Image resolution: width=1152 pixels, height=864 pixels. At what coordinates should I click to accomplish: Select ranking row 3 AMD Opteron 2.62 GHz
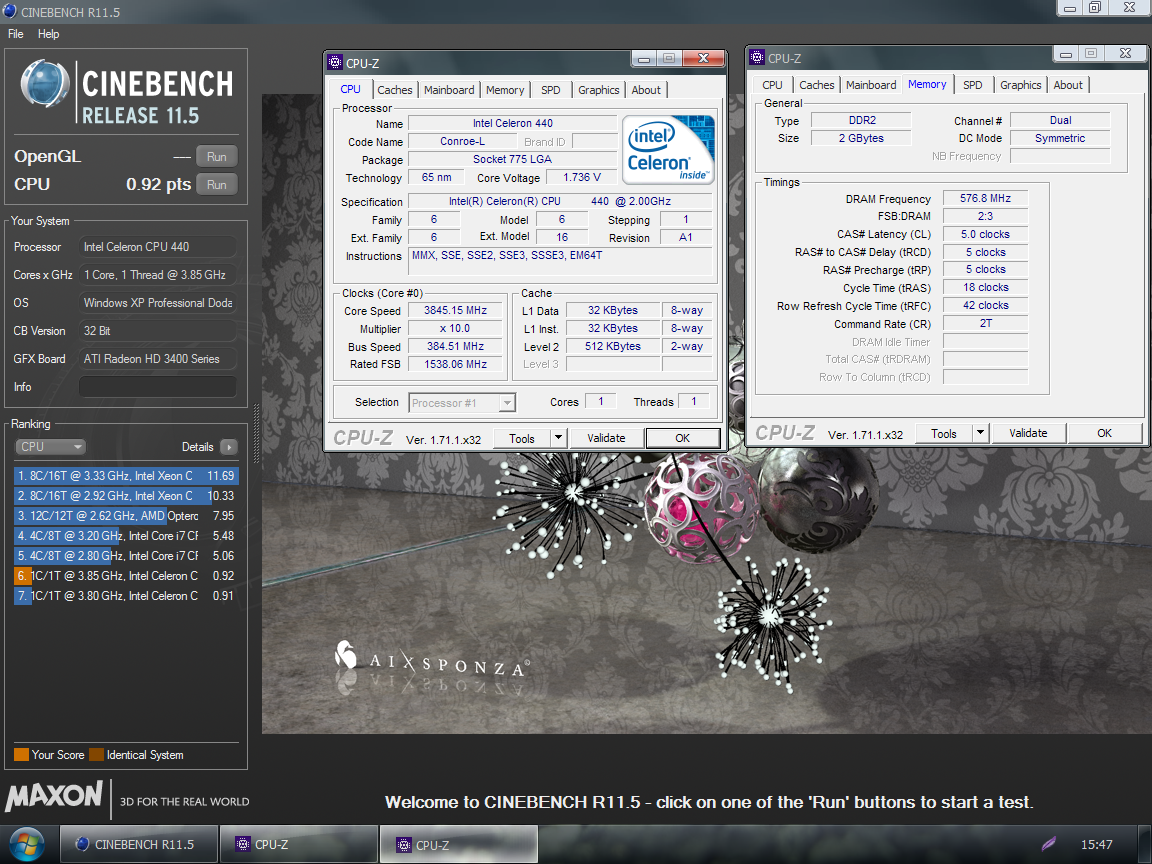[x=126, y=516]
